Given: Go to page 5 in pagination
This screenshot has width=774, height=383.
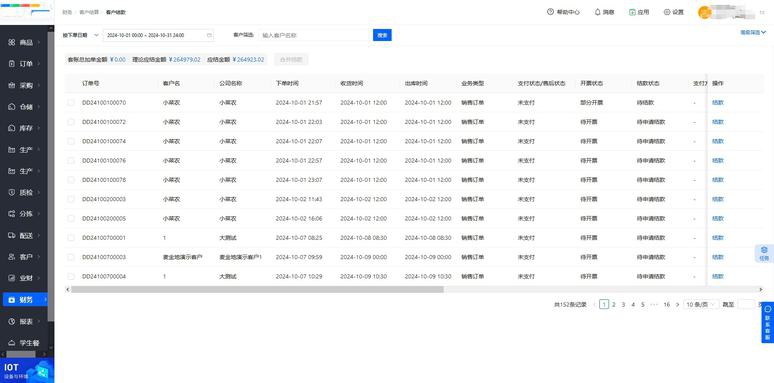Looking at the screenshot, I should click(x=643, y=305).
